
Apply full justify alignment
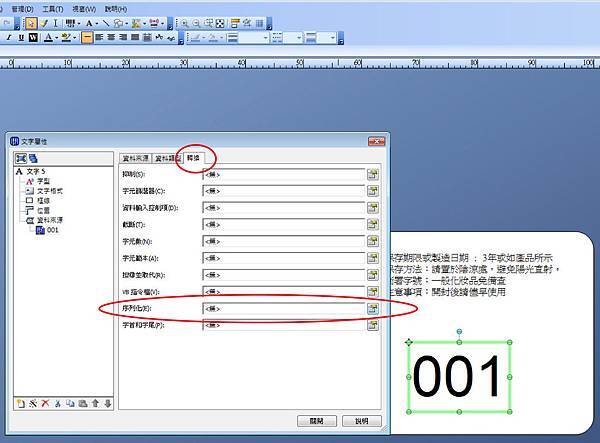(135, 37)
